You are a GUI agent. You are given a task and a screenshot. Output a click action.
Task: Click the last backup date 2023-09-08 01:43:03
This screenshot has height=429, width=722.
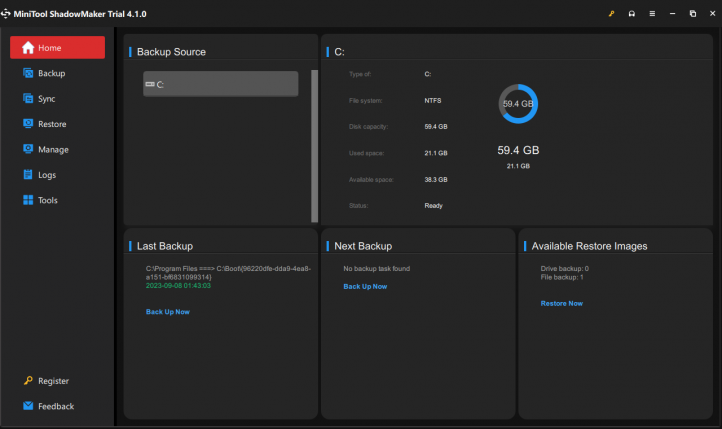pos(178,286)
